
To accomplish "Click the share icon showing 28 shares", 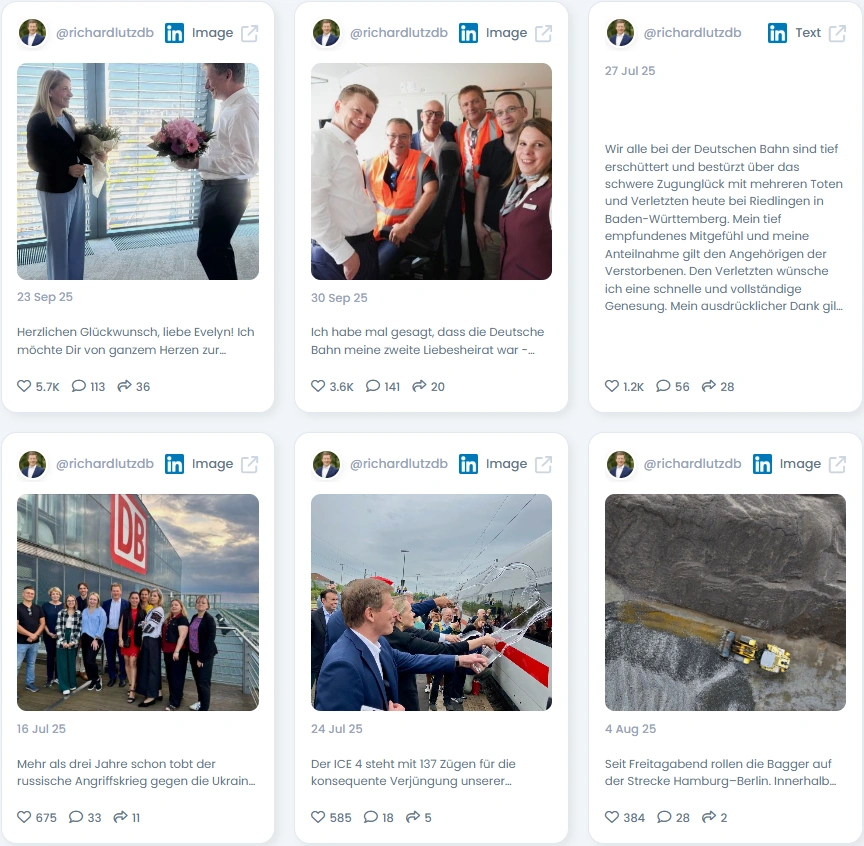I will click(709, 386).
